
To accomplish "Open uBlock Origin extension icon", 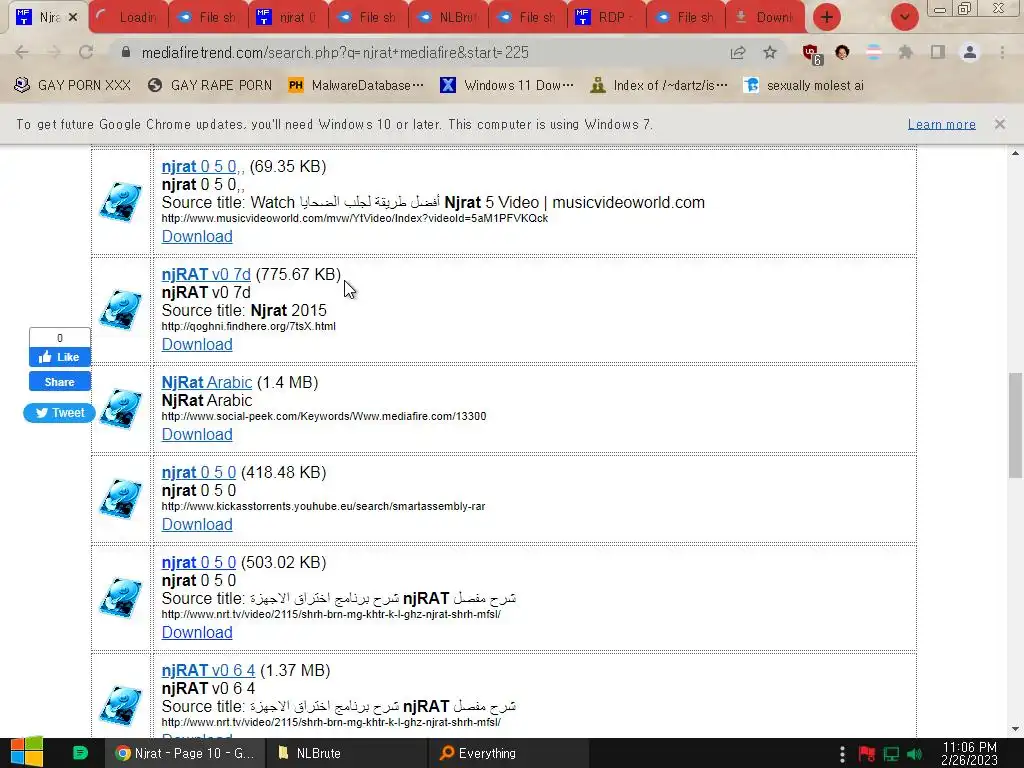I will click(812, 54).
